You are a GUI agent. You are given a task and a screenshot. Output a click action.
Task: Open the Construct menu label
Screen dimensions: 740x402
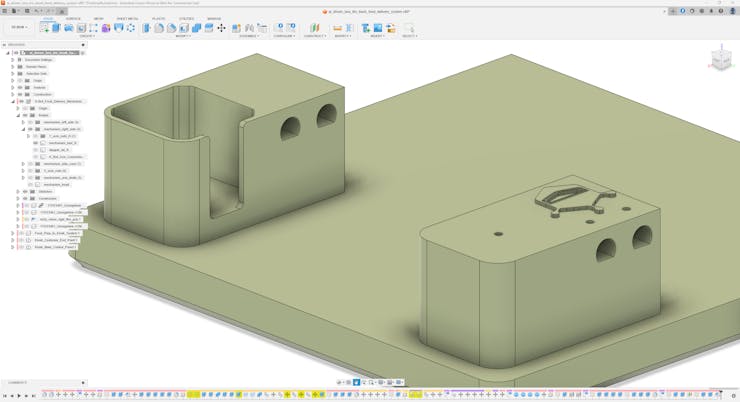click(314, 36)
